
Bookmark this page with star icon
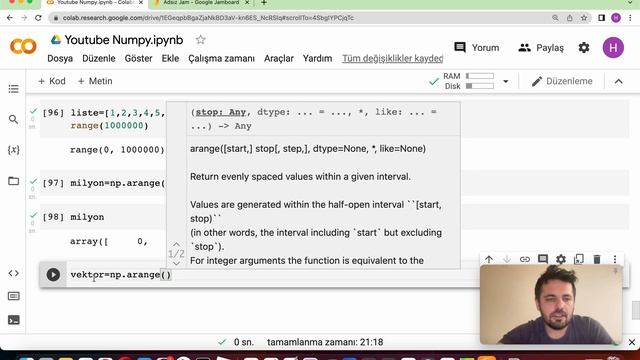[x=584, y=18]
